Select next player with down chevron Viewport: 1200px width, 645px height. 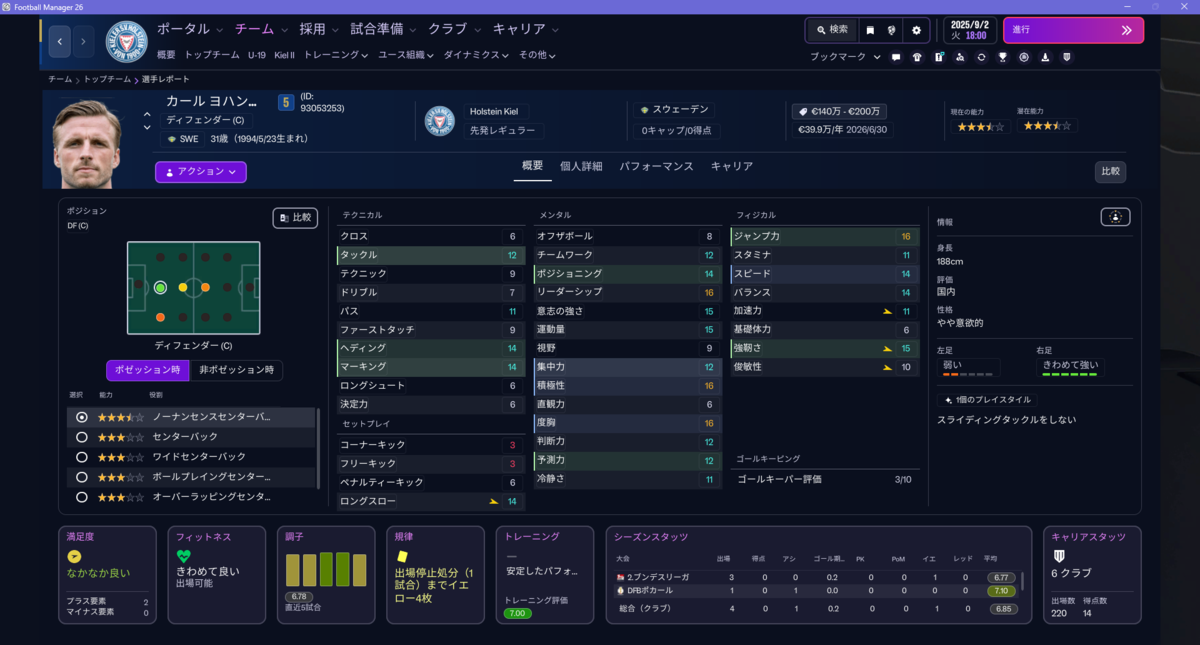coord(148,128)
